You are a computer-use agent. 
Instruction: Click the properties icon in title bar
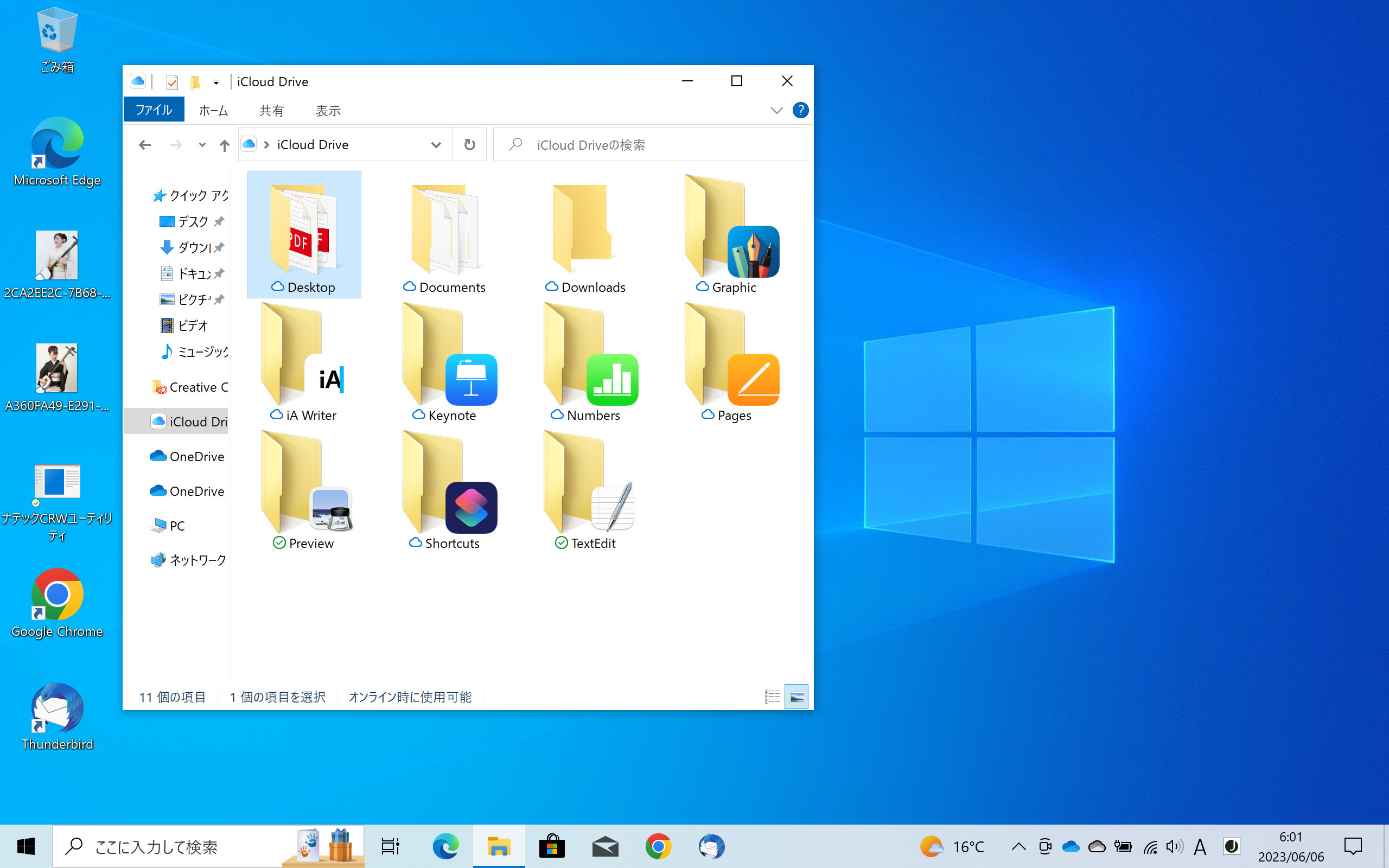(171, 82)
